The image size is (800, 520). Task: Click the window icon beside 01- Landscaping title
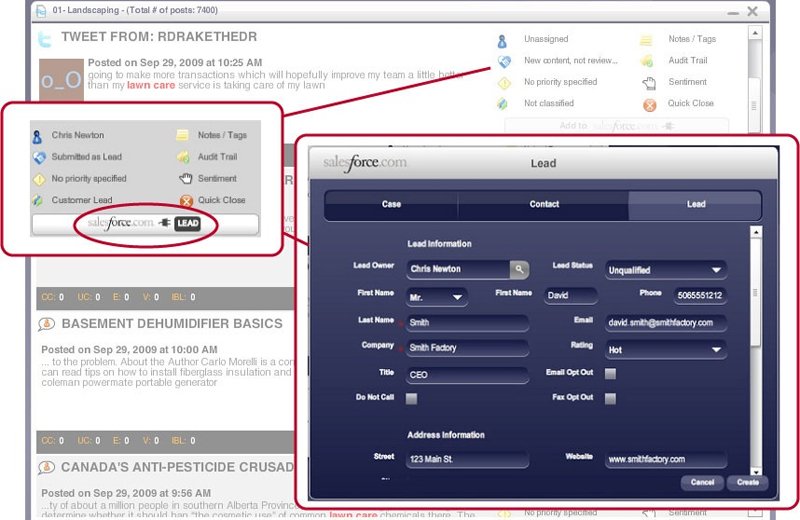pos(41,11)
